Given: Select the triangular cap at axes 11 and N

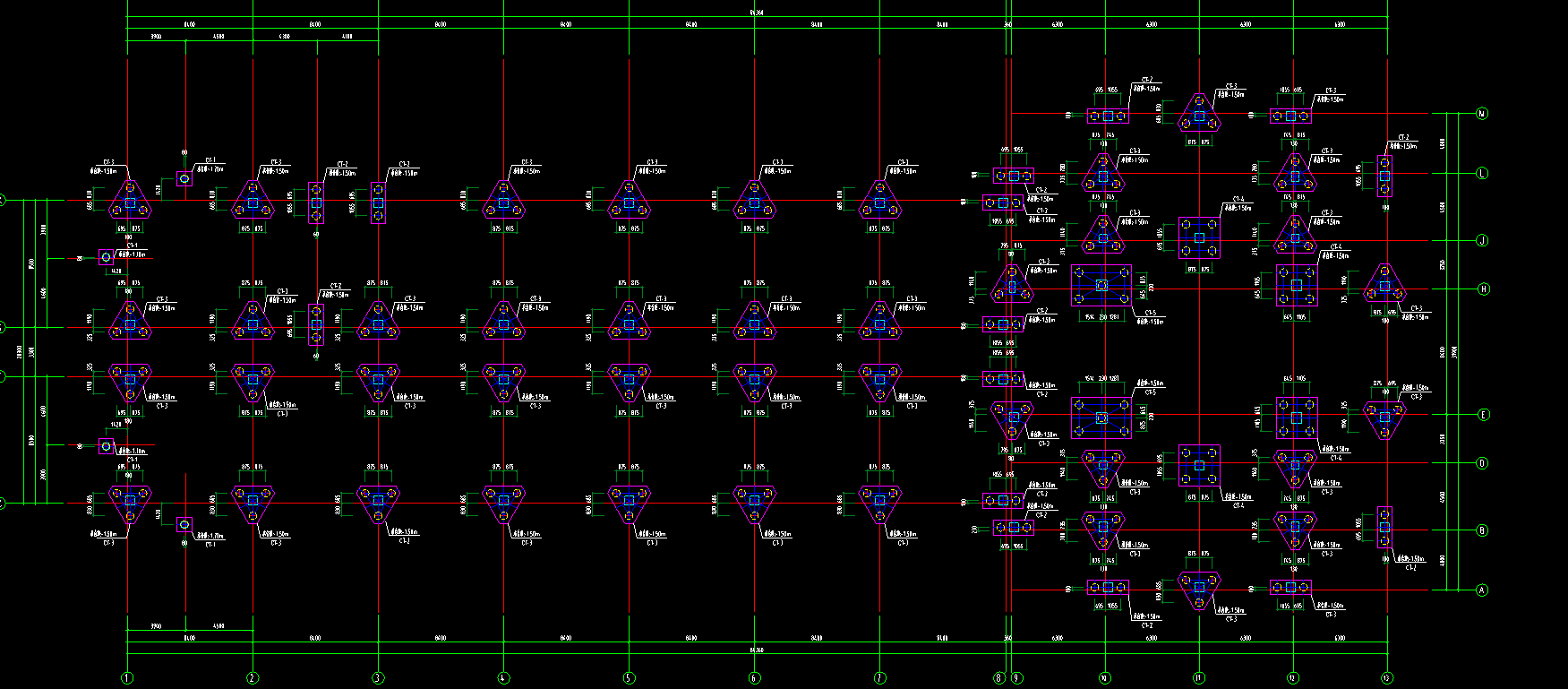Looking at the screenshot, I should click(x=1199, y=113).
